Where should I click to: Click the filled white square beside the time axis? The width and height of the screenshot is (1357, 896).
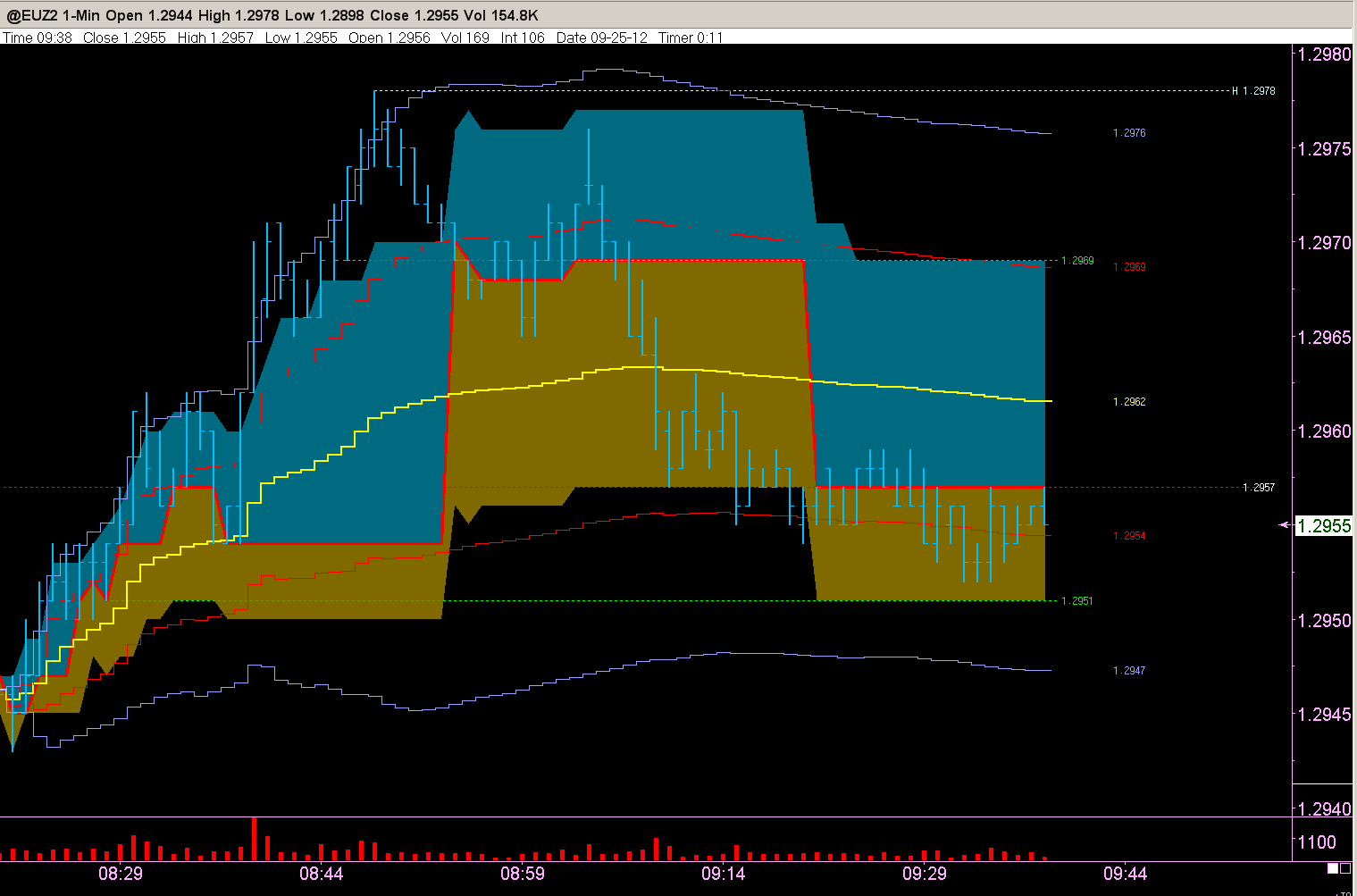pos(1333,868)
